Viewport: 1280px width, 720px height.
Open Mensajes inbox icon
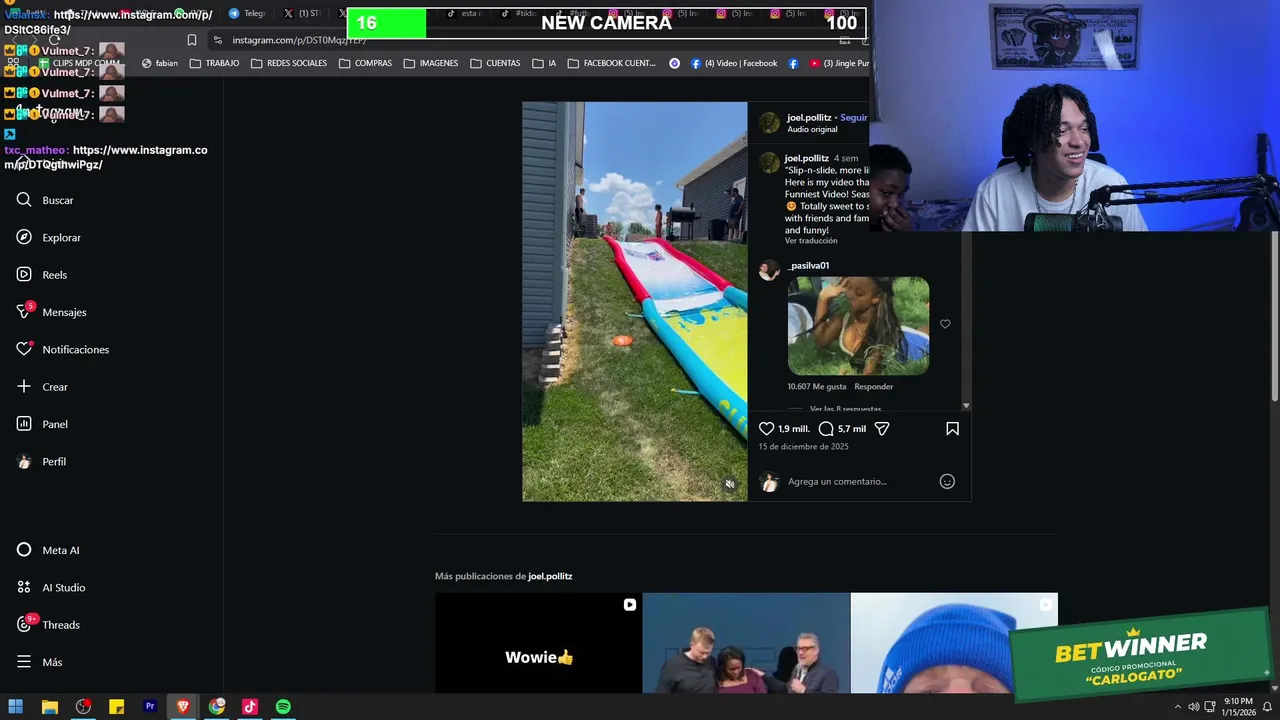pyautogui.click(x=24, y=312)
